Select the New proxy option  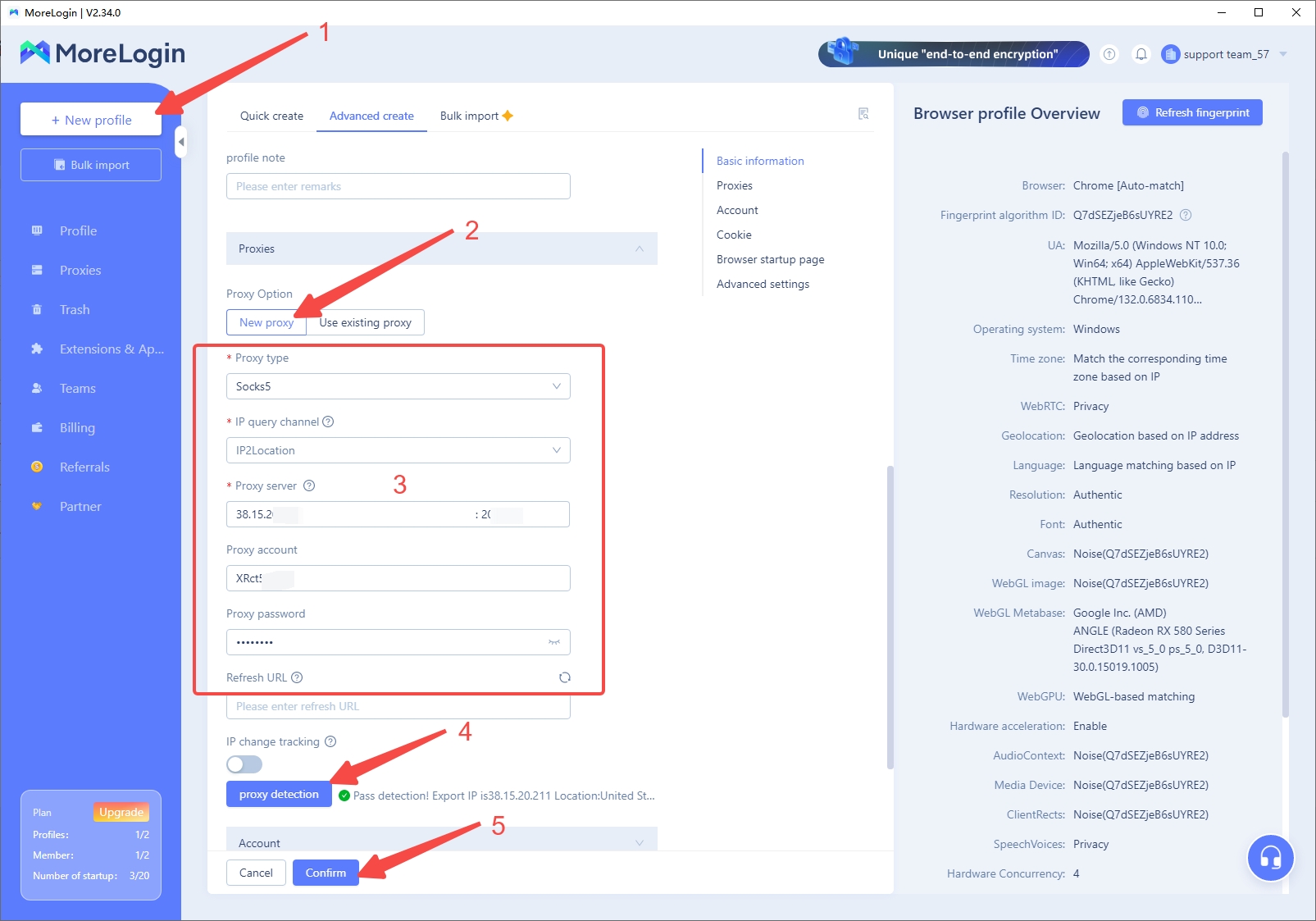[266, 322]
